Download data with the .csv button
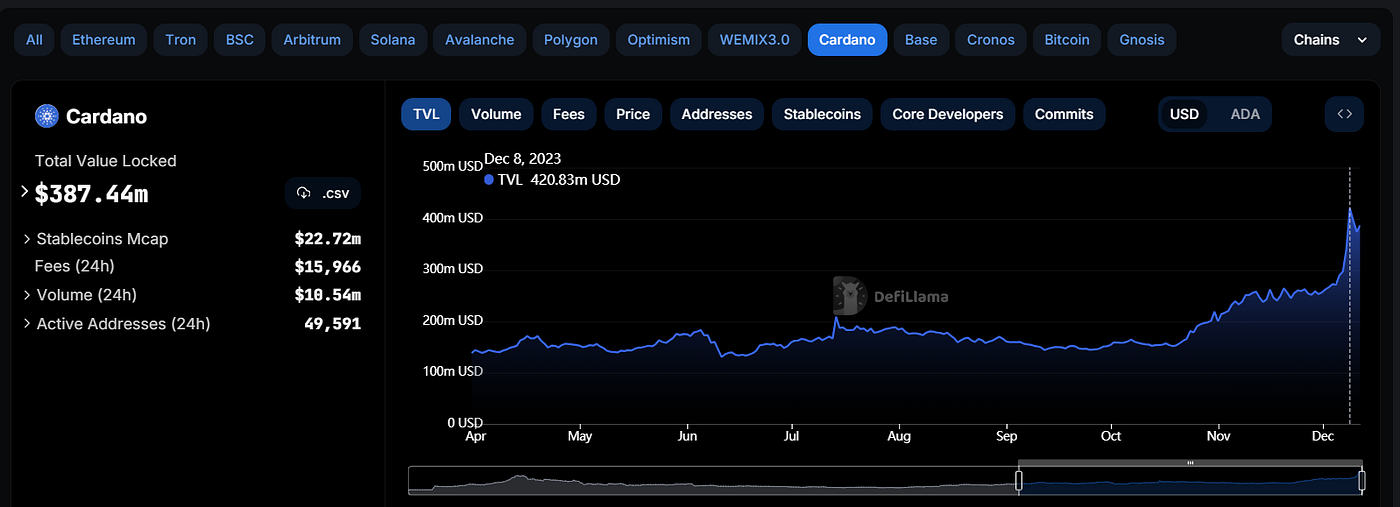 (323, 193)
